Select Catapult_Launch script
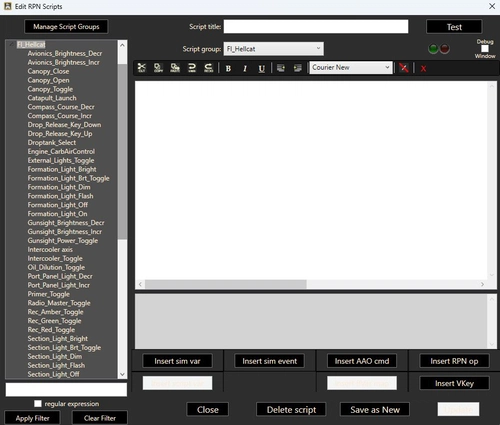 click(x=52, y=98)
